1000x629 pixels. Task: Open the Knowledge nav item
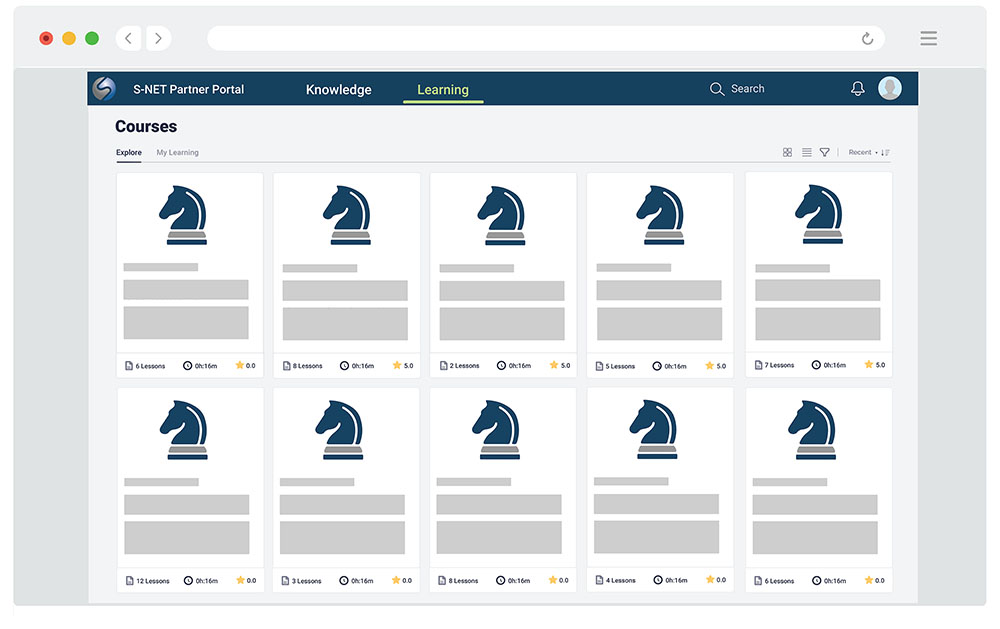pyautogui.click(x=339, y=90)
